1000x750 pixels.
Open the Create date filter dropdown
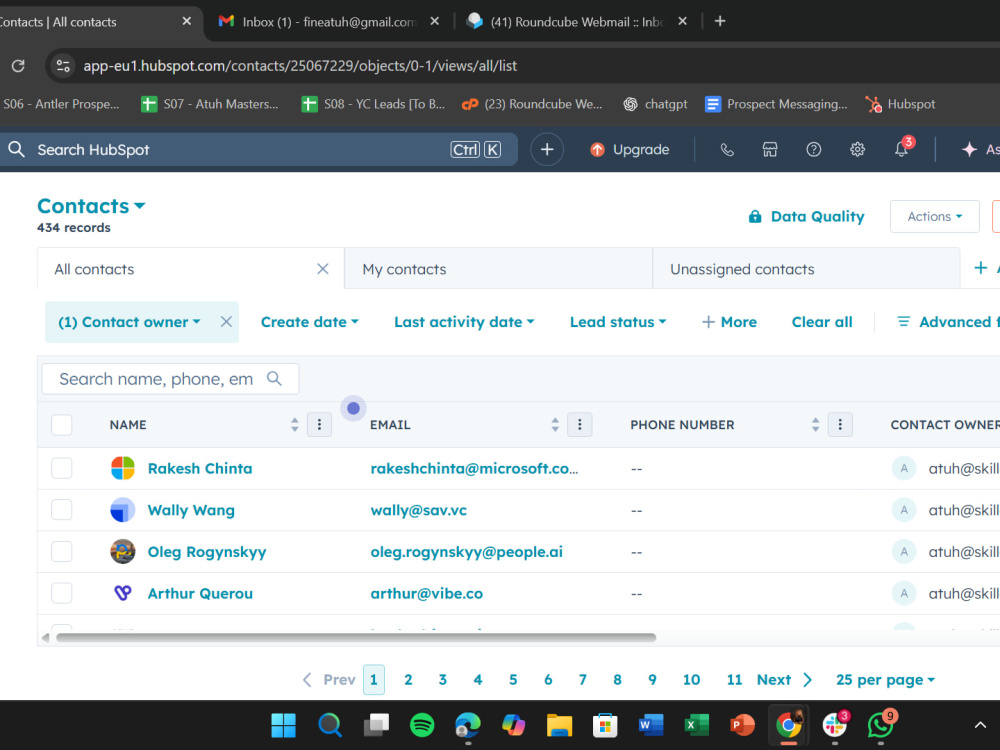pyautogui.click(x=309, y=322)
